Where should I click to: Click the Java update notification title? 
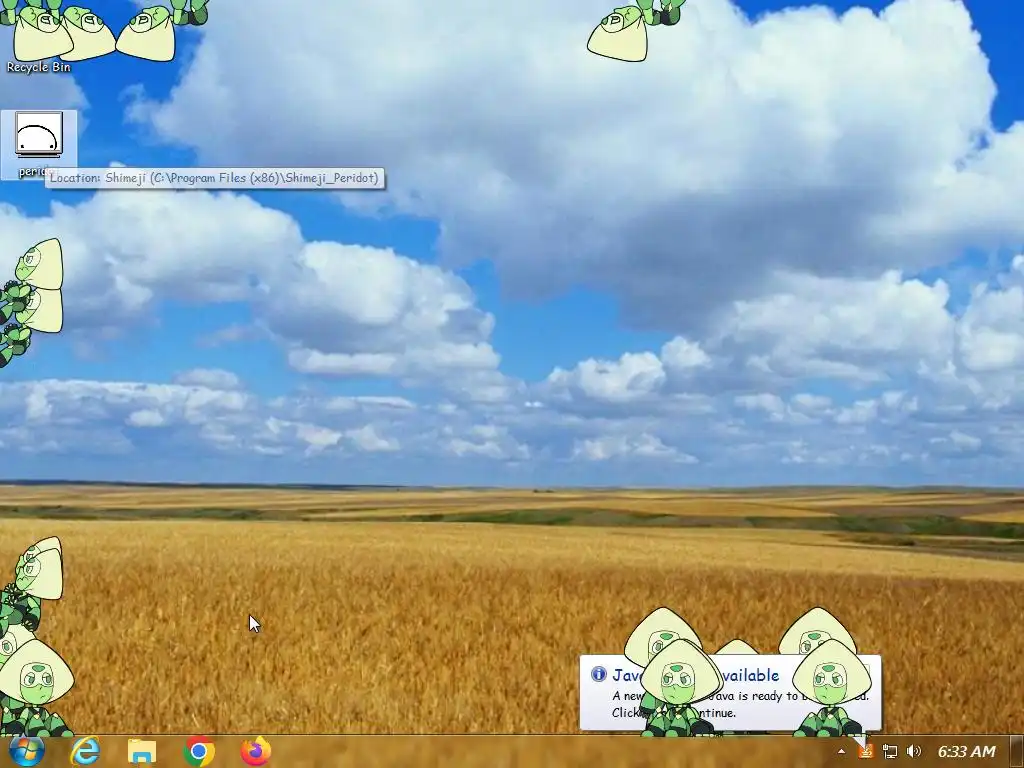pyautogui.click(x=696, y=675)
